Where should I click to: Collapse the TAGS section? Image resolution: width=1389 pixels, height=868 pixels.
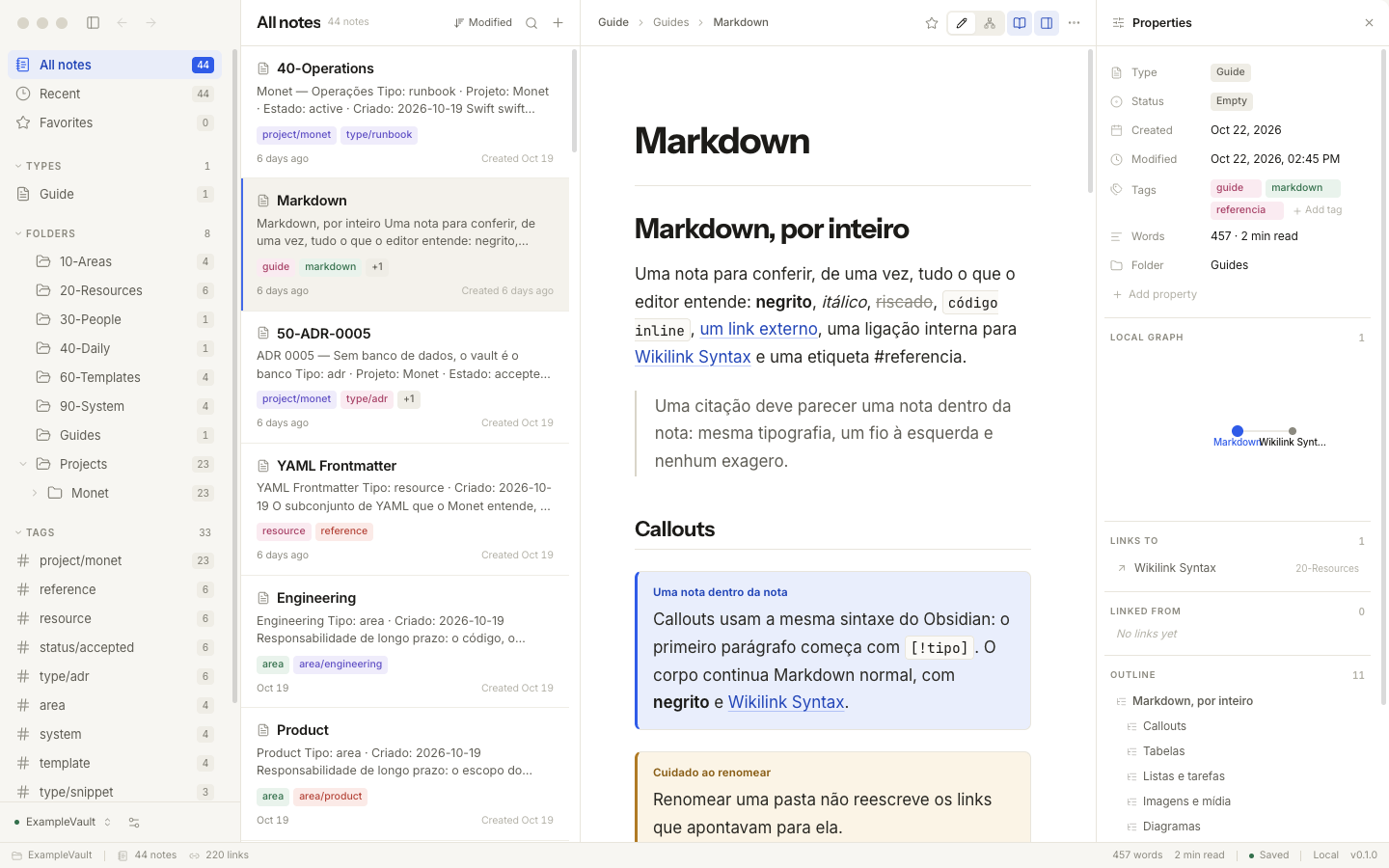click(18, 532)
